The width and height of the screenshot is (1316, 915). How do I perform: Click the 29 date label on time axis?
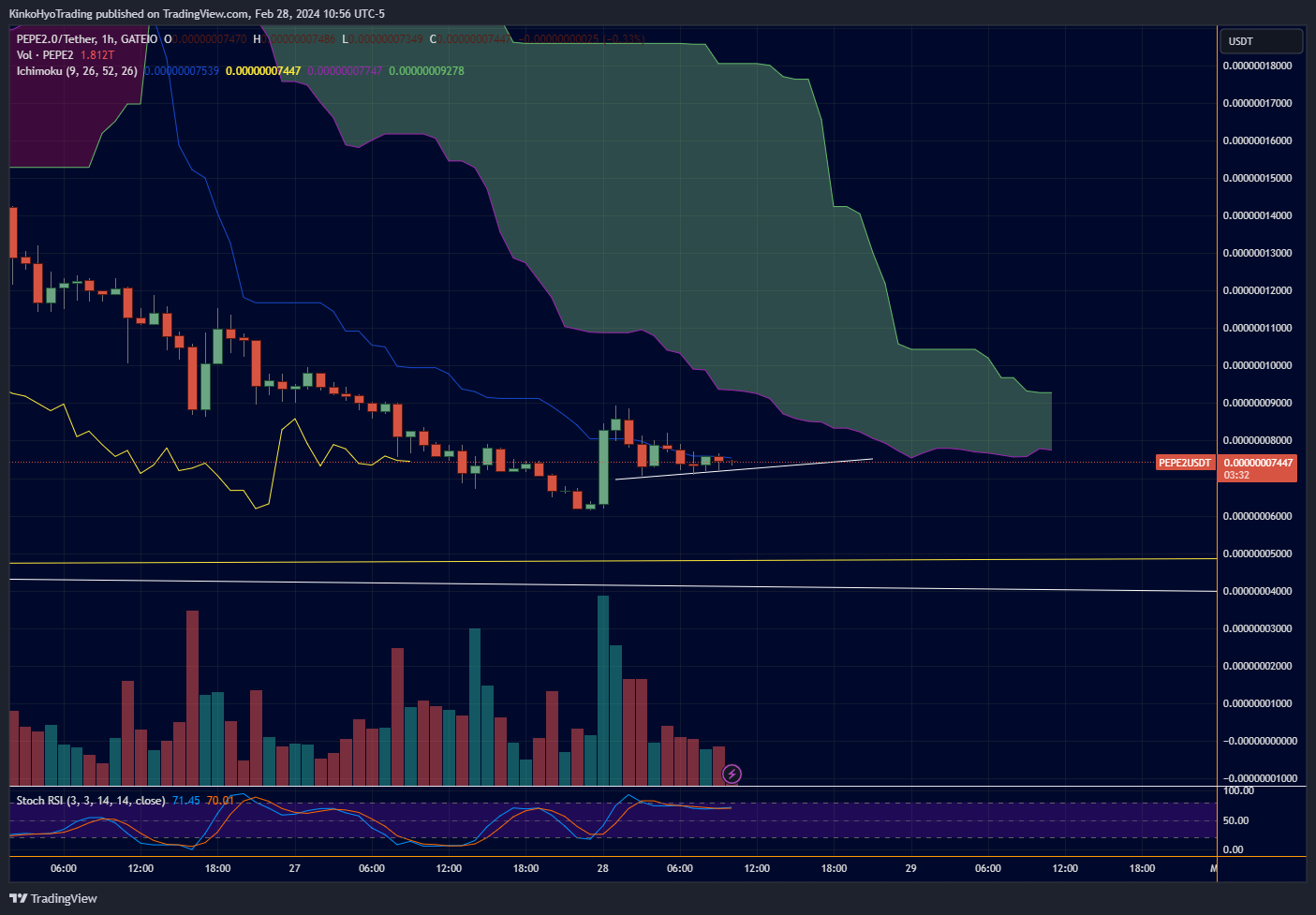[910, 868]
